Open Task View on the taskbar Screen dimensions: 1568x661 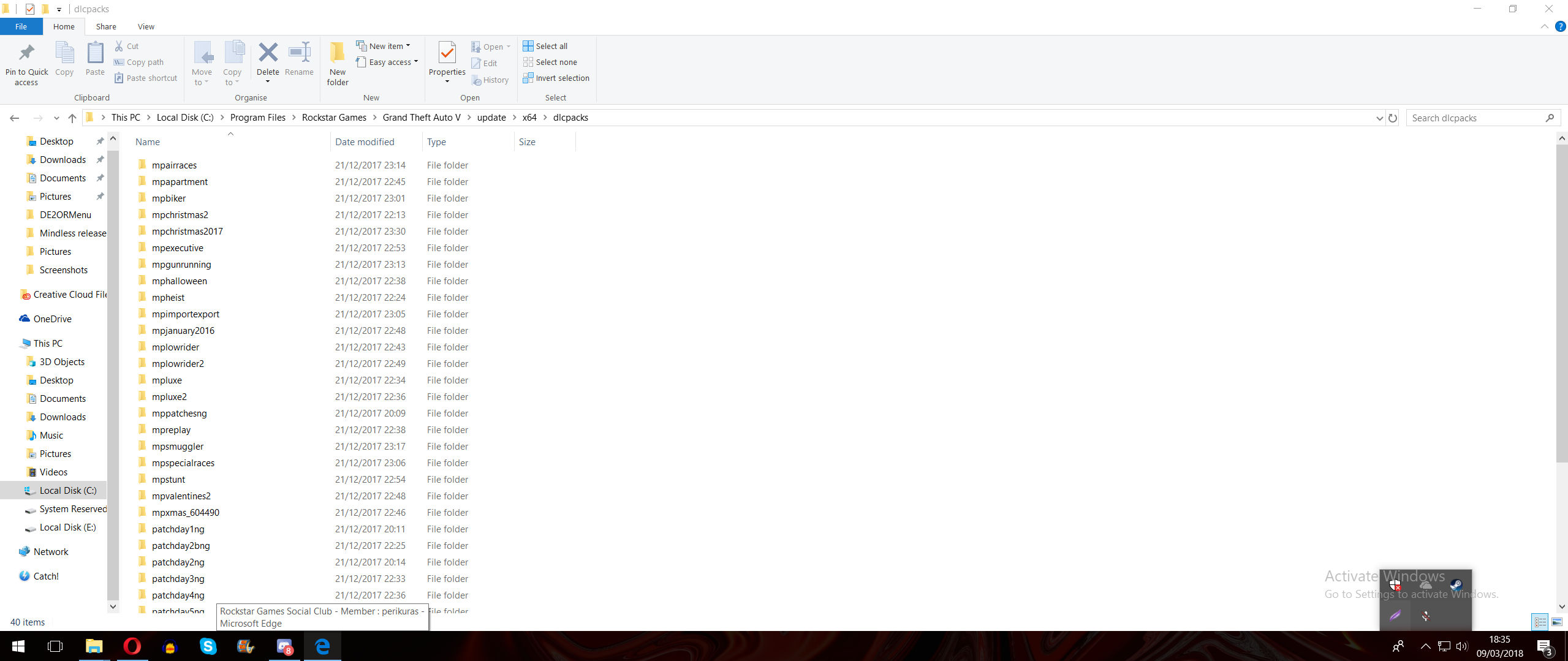pyautogui.click(x=55, y=646)
